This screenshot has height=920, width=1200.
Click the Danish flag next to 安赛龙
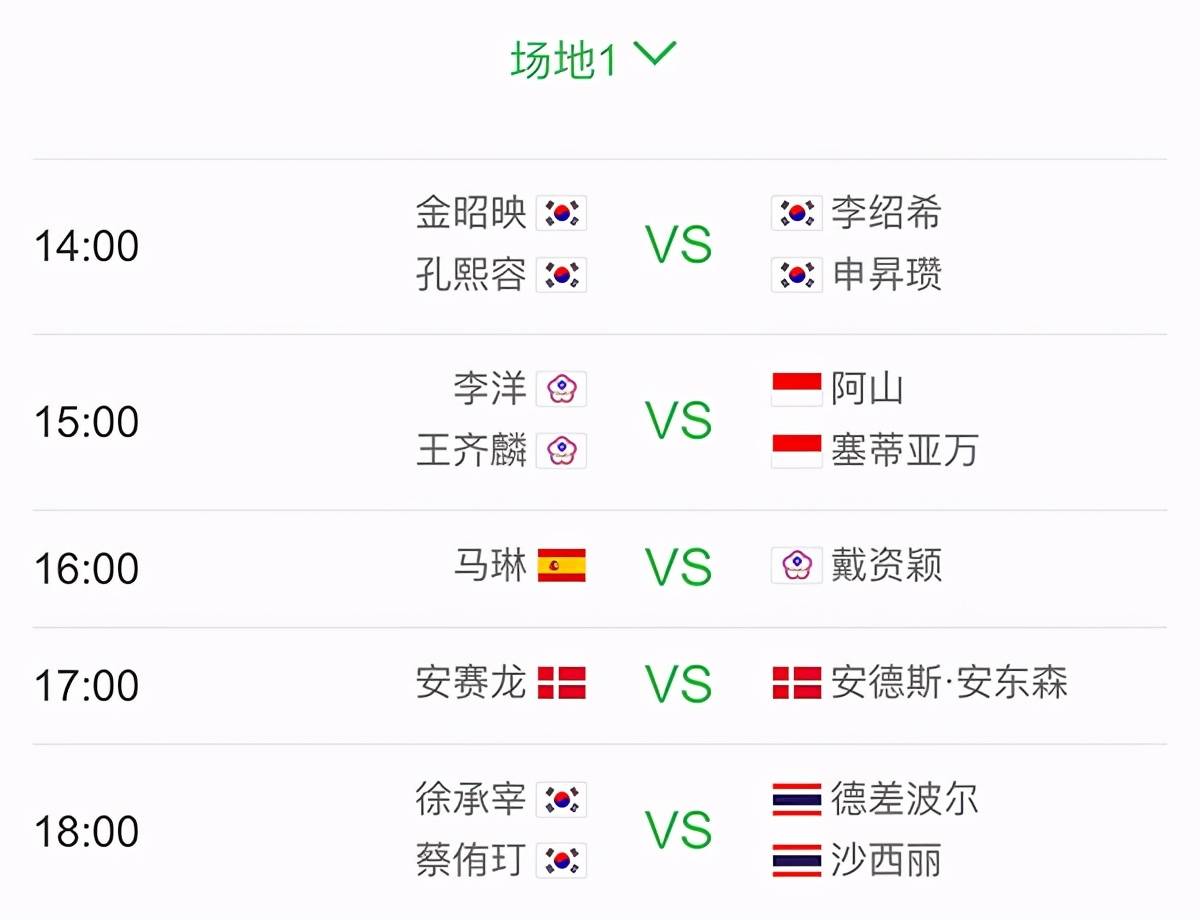tap(561, 683)
